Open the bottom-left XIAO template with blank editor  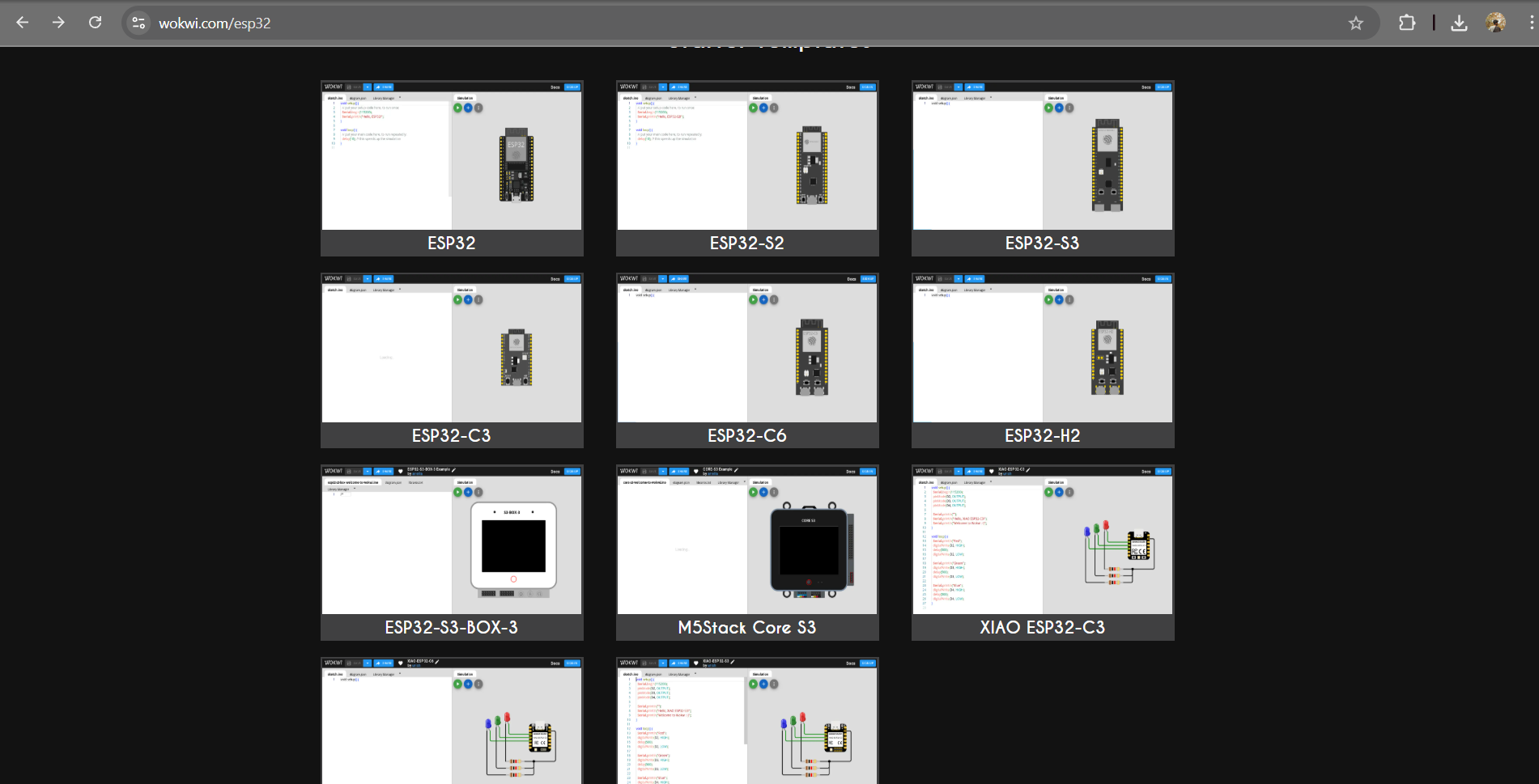click(452, 721)
